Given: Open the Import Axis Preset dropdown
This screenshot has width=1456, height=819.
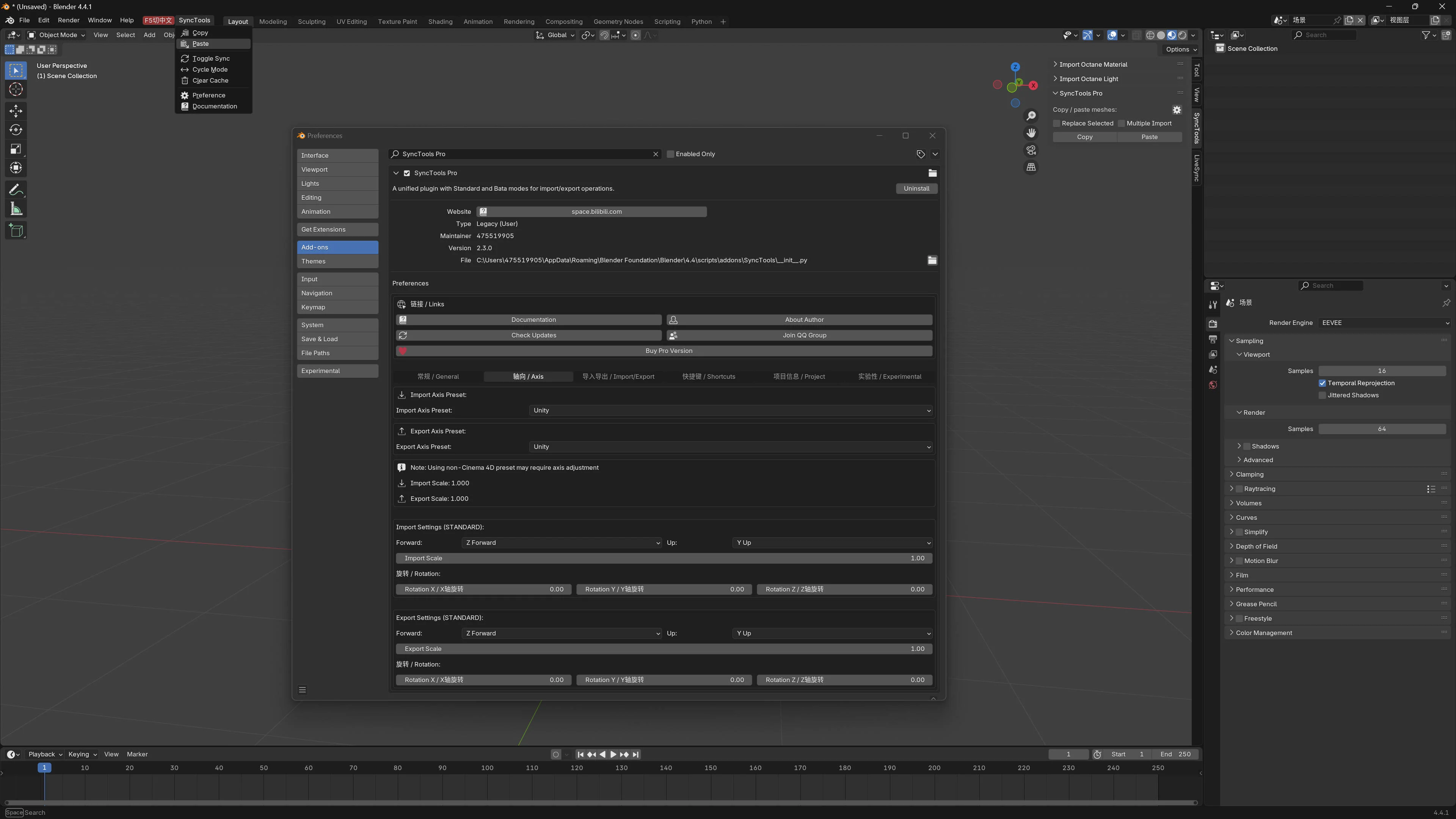Looking at the screenshot, I should 730,410.
